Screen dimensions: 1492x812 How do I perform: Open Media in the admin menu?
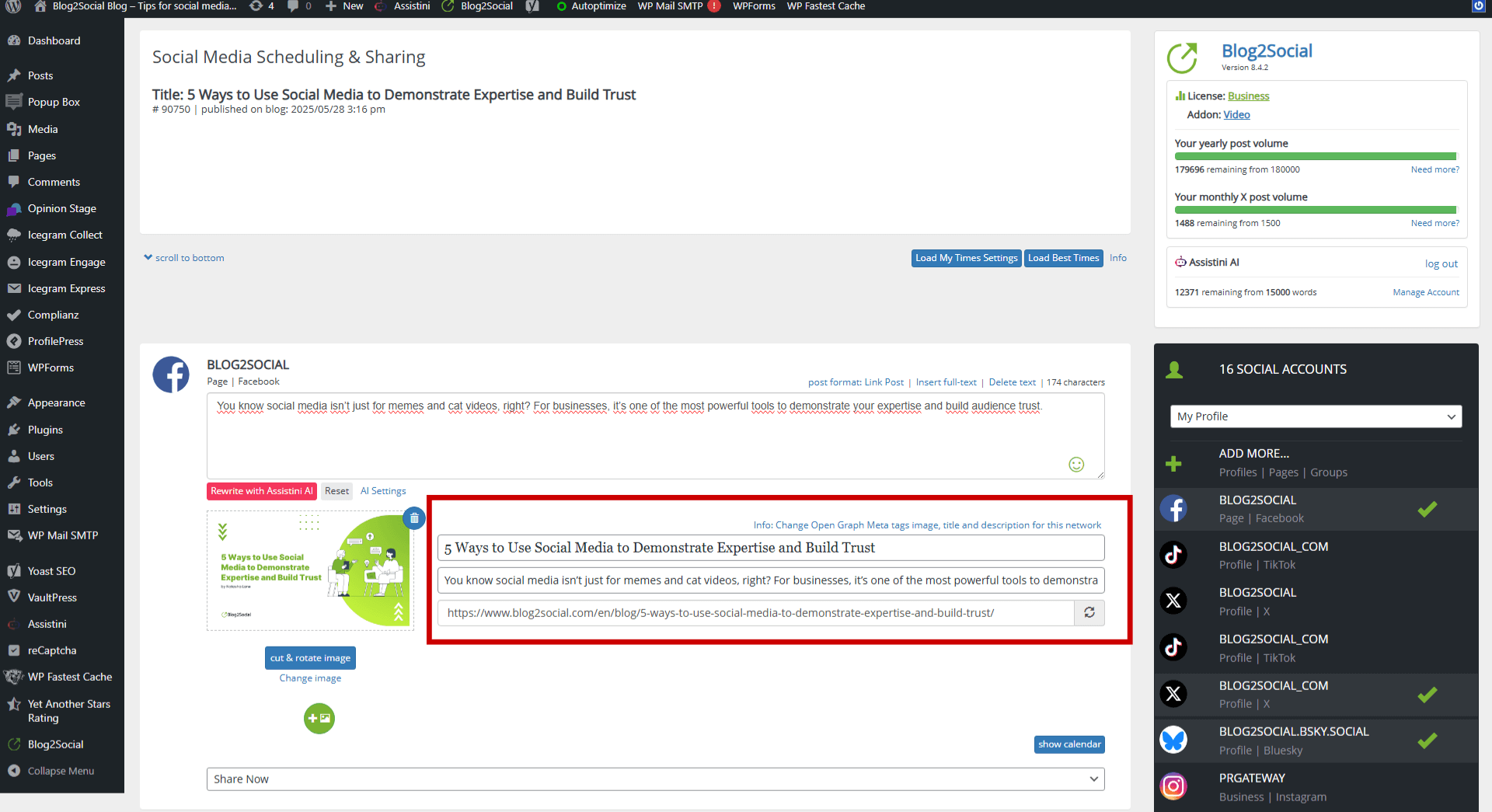click(x=43, y=129)
